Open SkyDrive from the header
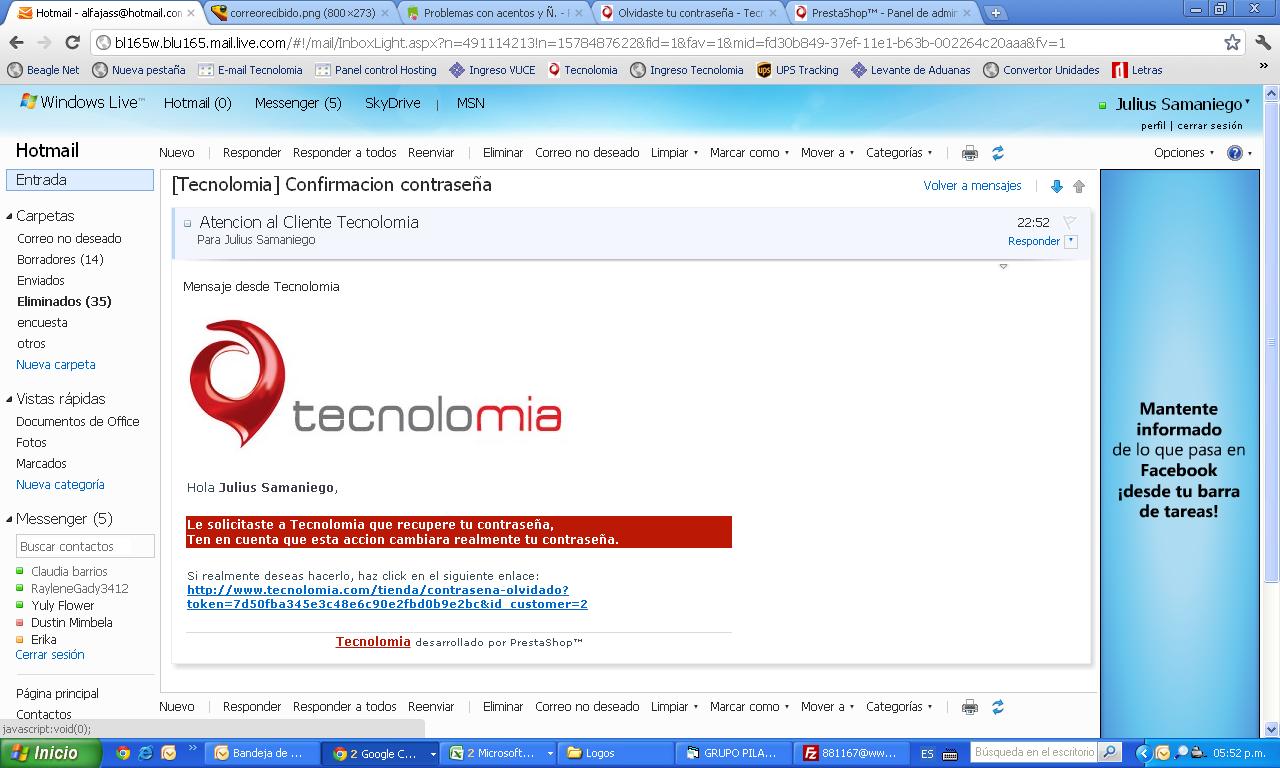 392,103
